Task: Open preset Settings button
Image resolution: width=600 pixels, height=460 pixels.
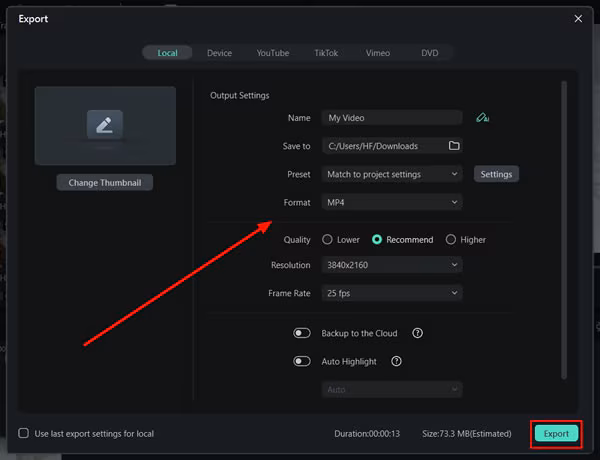Action: pyautogui.click(x=496, y=174)
